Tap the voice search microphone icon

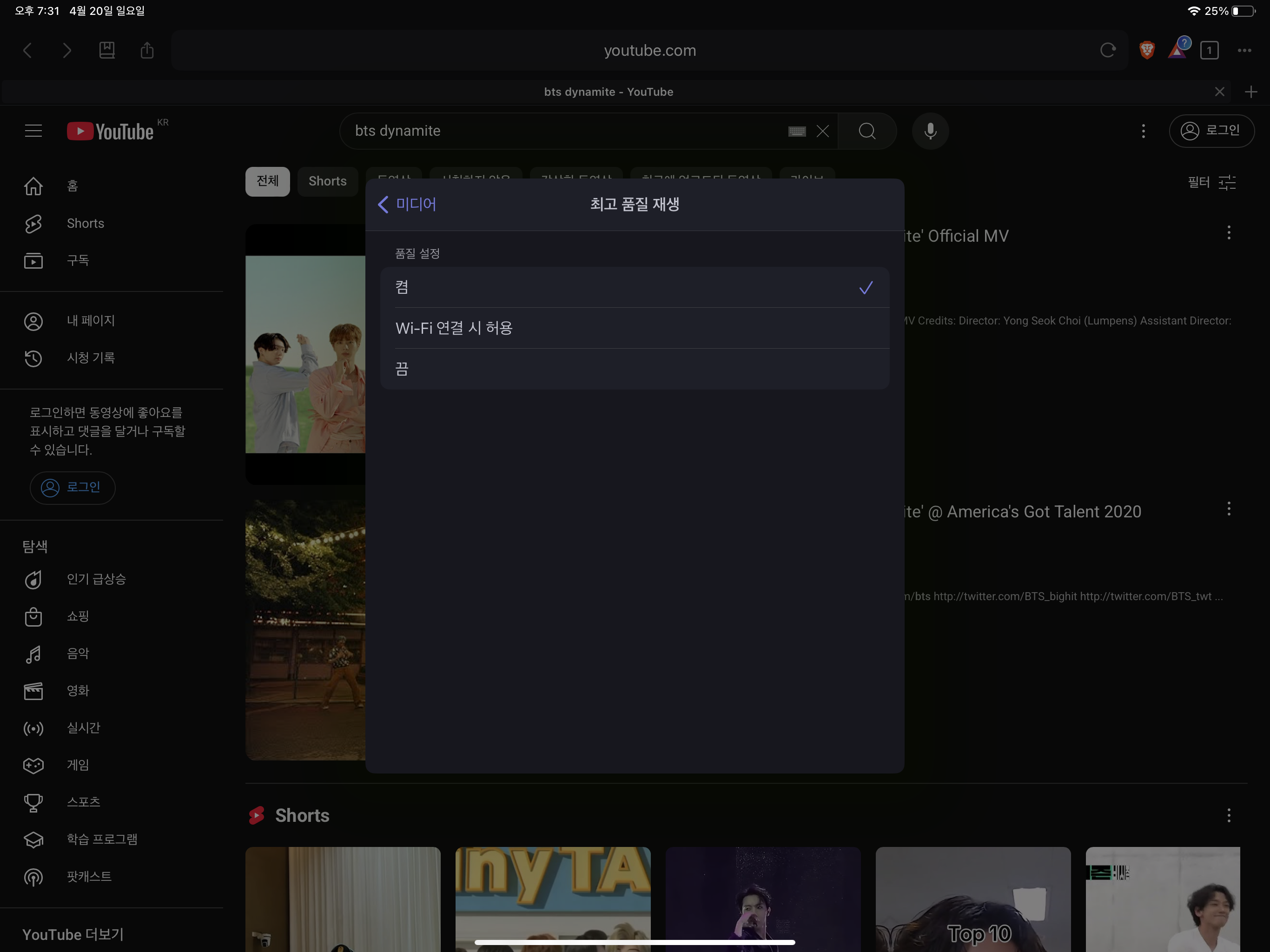coord(930,131)
